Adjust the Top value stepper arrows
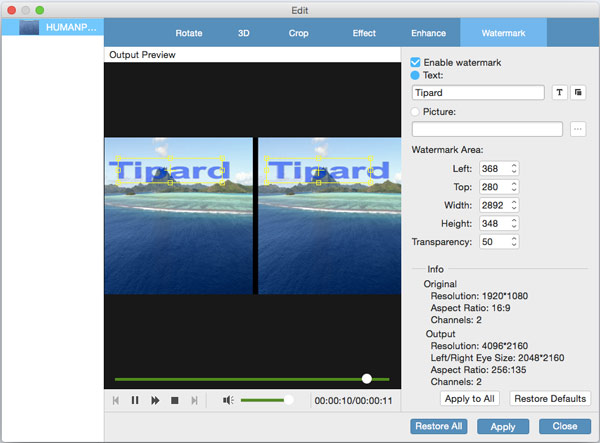 point(514,187)
